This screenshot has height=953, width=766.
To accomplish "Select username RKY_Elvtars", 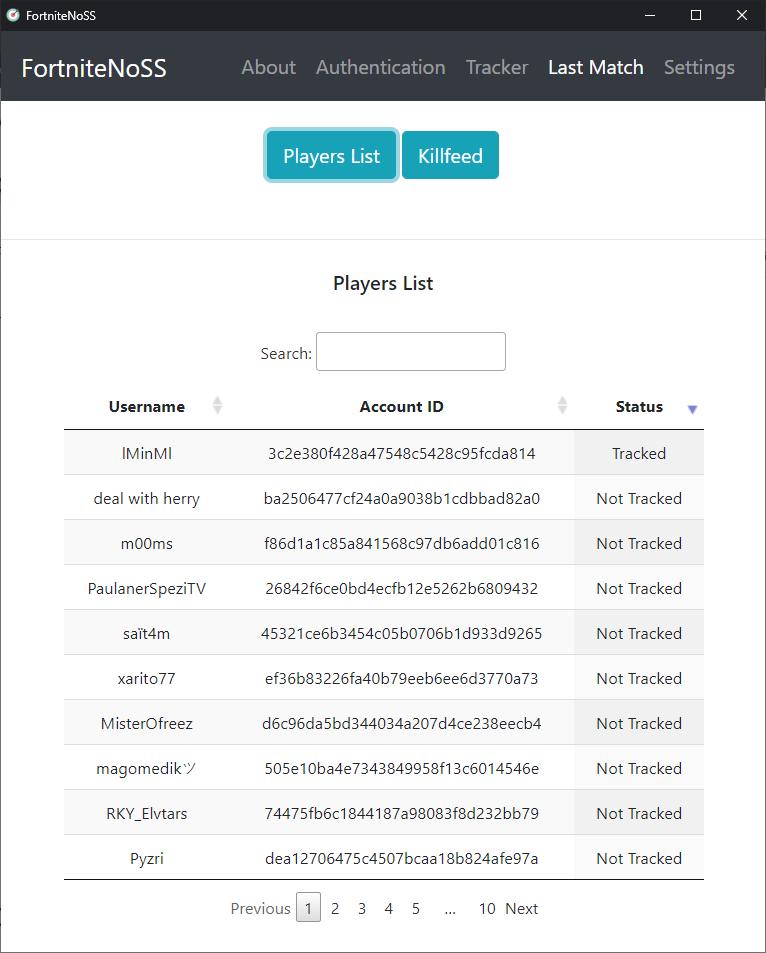I will pyautogui.click(x=147, y=813).
